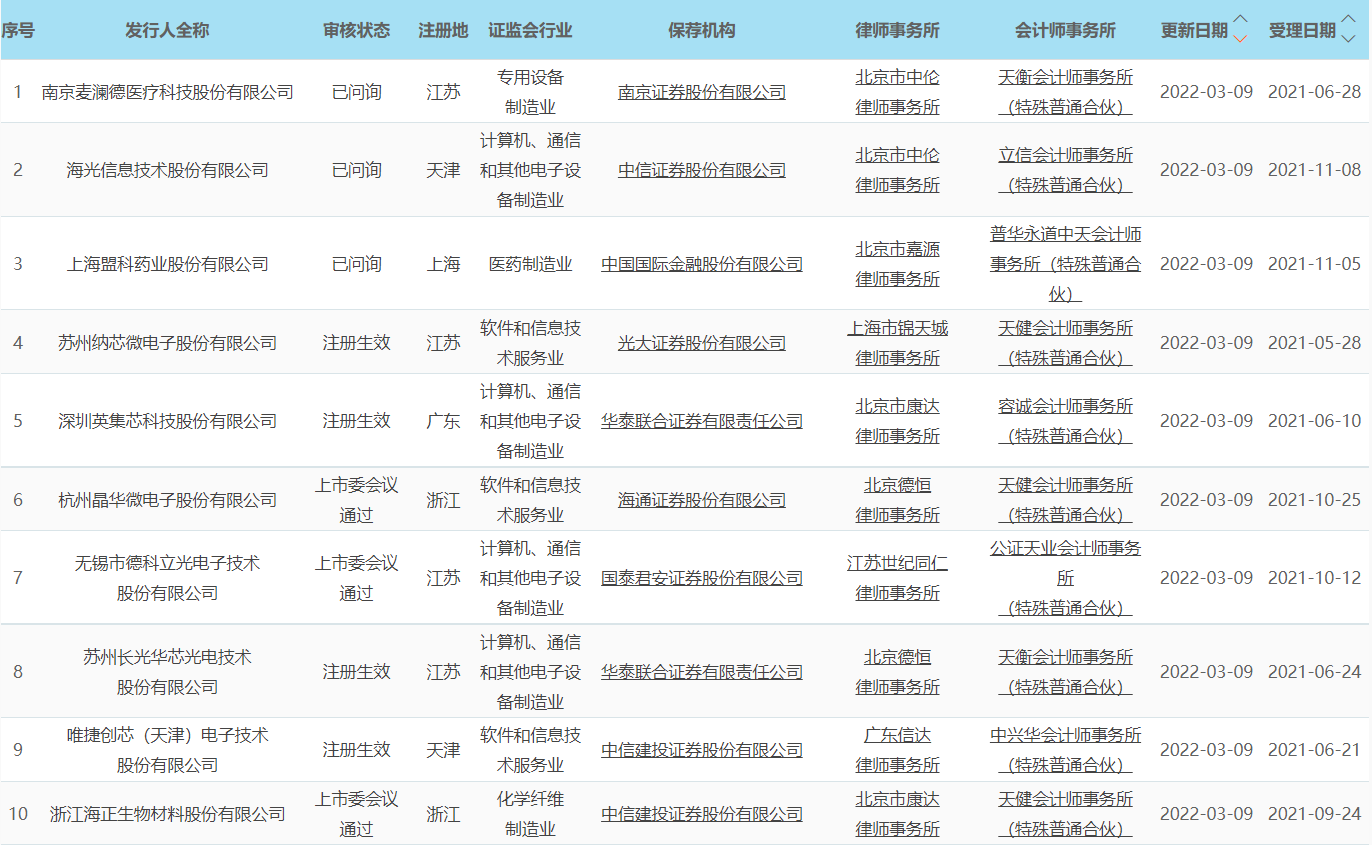Open 容诚会计师事务所 link
Viewport: 1372px width, 845px height.
[1065, 421]
